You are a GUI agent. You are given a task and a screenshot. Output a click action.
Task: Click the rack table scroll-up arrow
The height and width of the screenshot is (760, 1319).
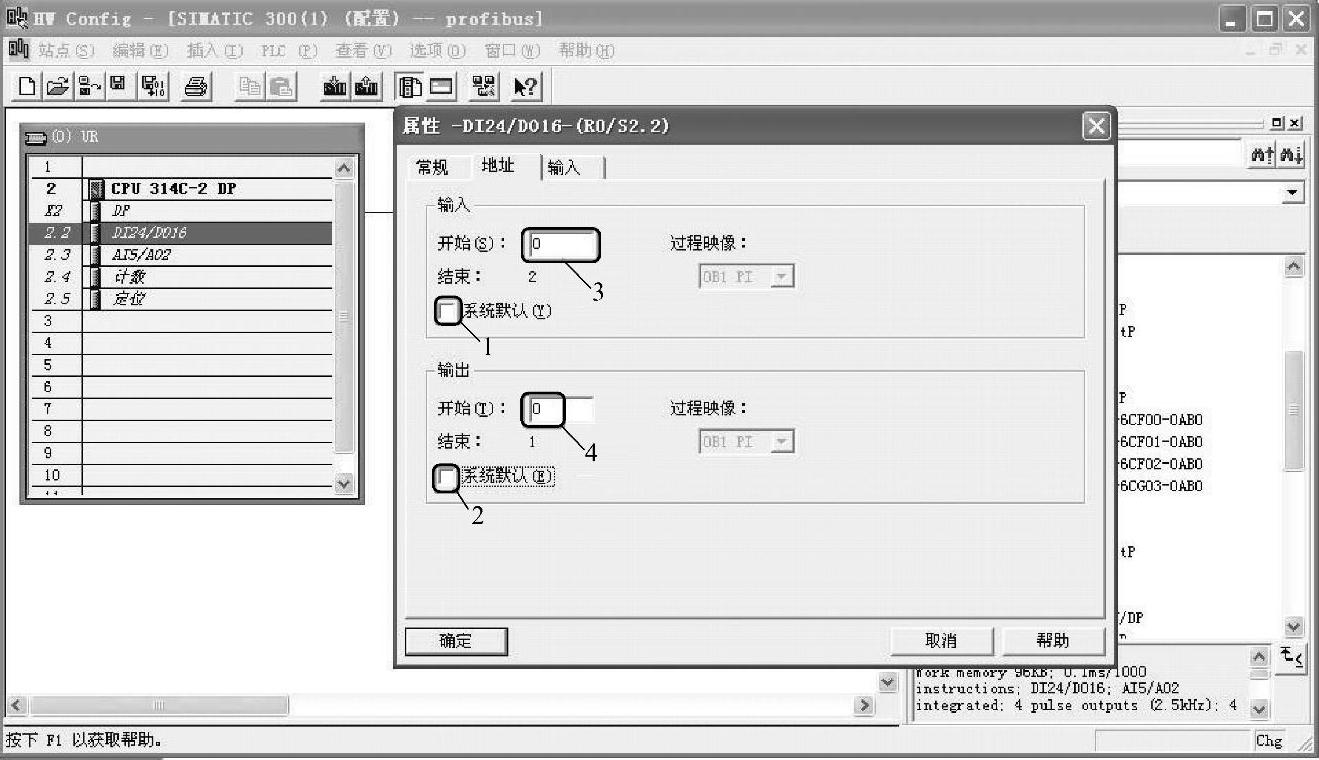point(344,170)
